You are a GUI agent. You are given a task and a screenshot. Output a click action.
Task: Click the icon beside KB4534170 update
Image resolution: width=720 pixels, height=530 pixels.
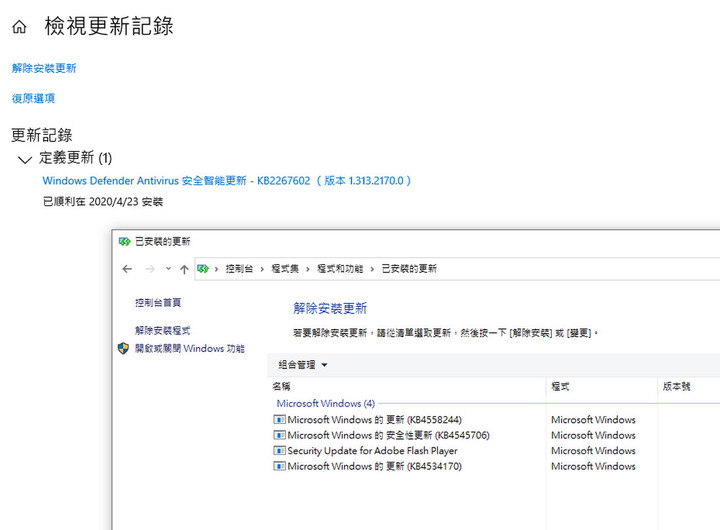[x=279, y=466]
